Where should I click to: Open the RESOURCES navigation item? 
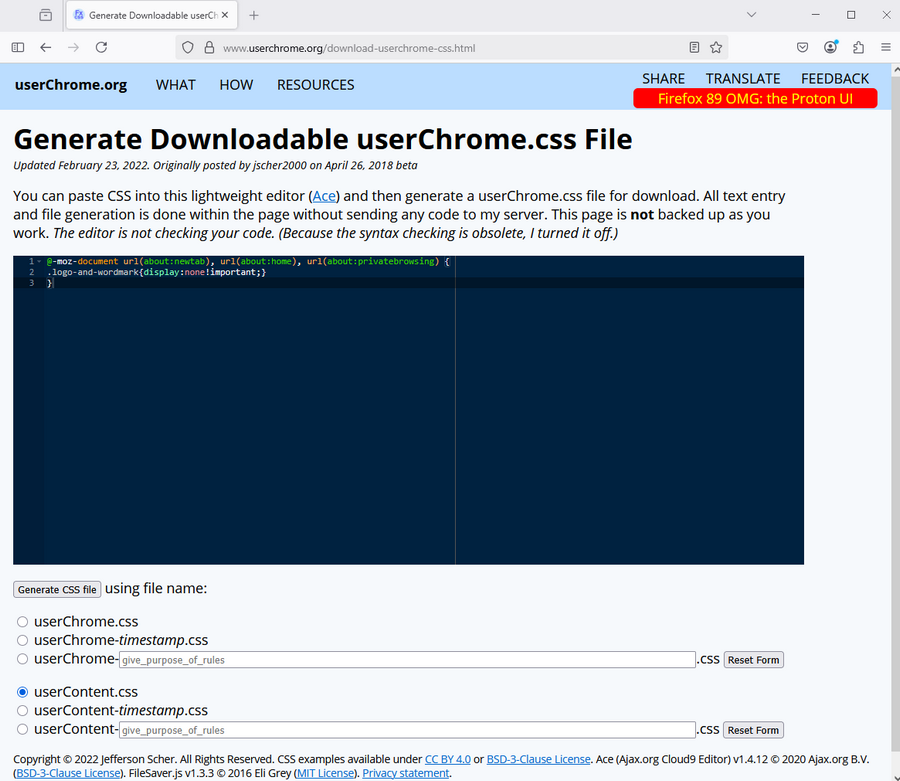coord(315,85)
